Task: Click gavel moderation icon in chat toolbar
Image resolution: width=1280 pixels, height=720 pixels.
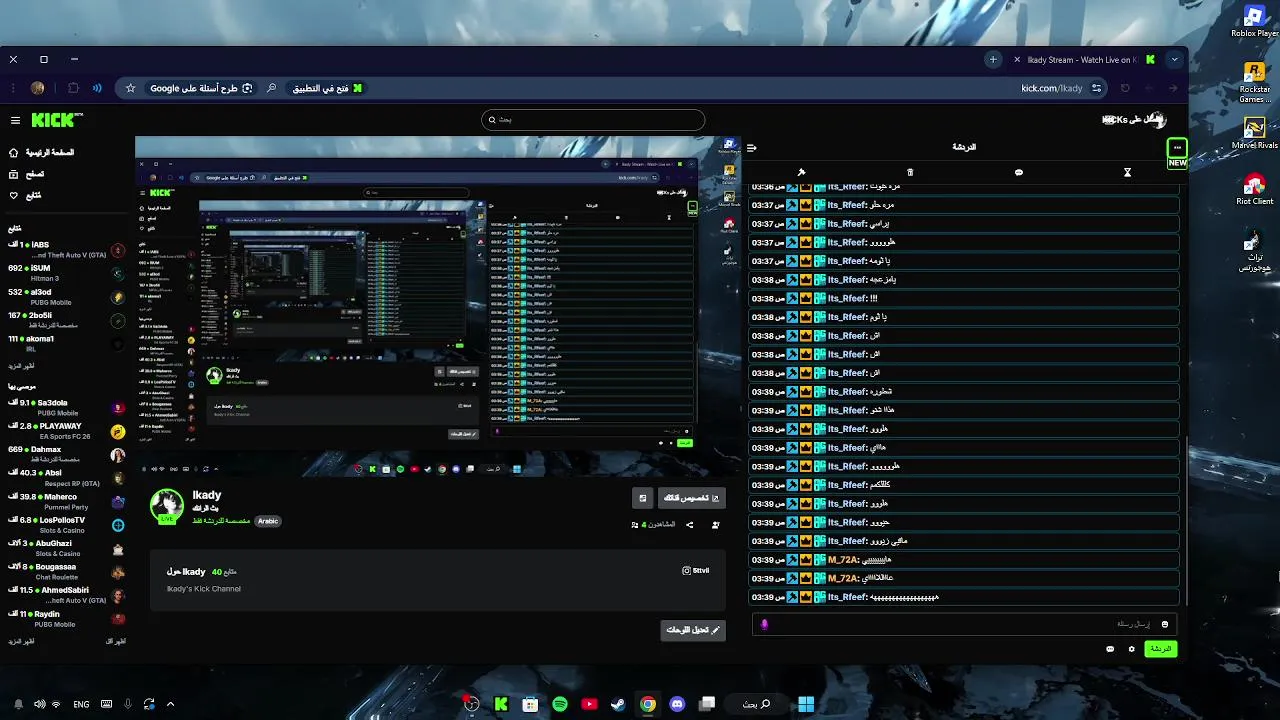Action: pos(801,172)
